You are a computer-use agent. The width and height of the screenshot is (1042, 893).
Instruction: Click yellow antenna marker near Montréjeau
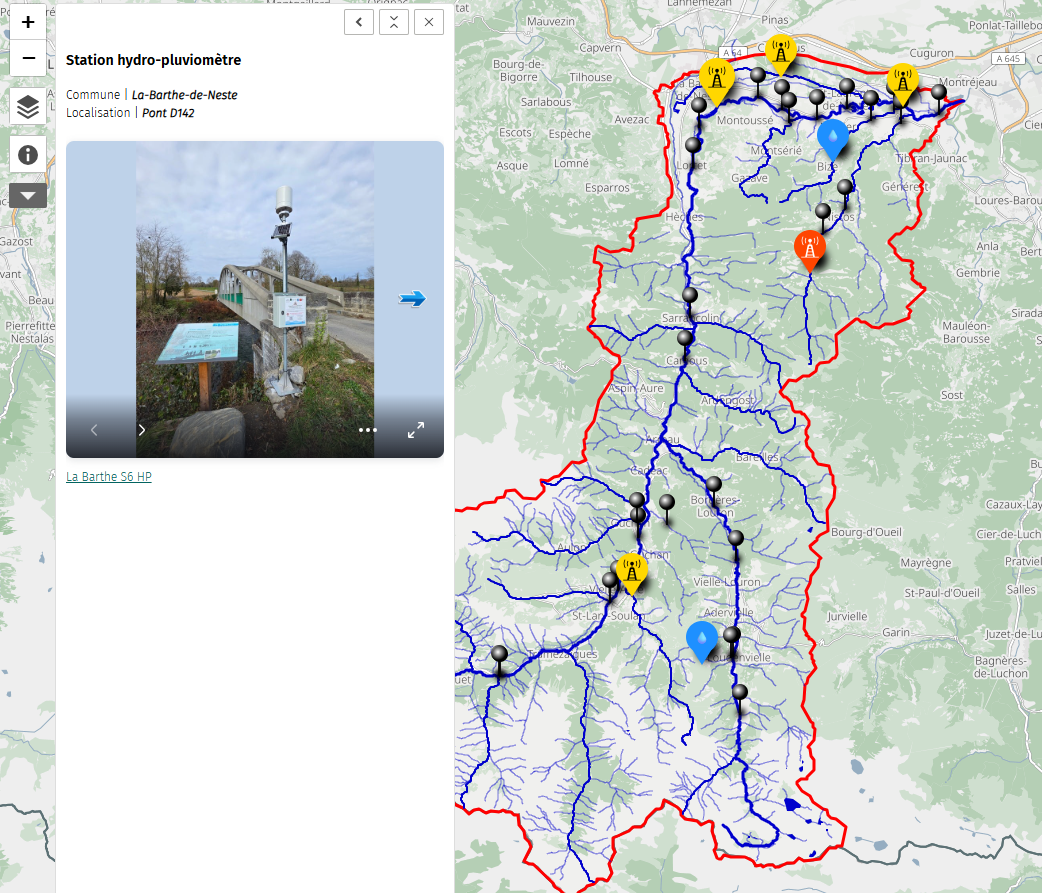[902, 82]
